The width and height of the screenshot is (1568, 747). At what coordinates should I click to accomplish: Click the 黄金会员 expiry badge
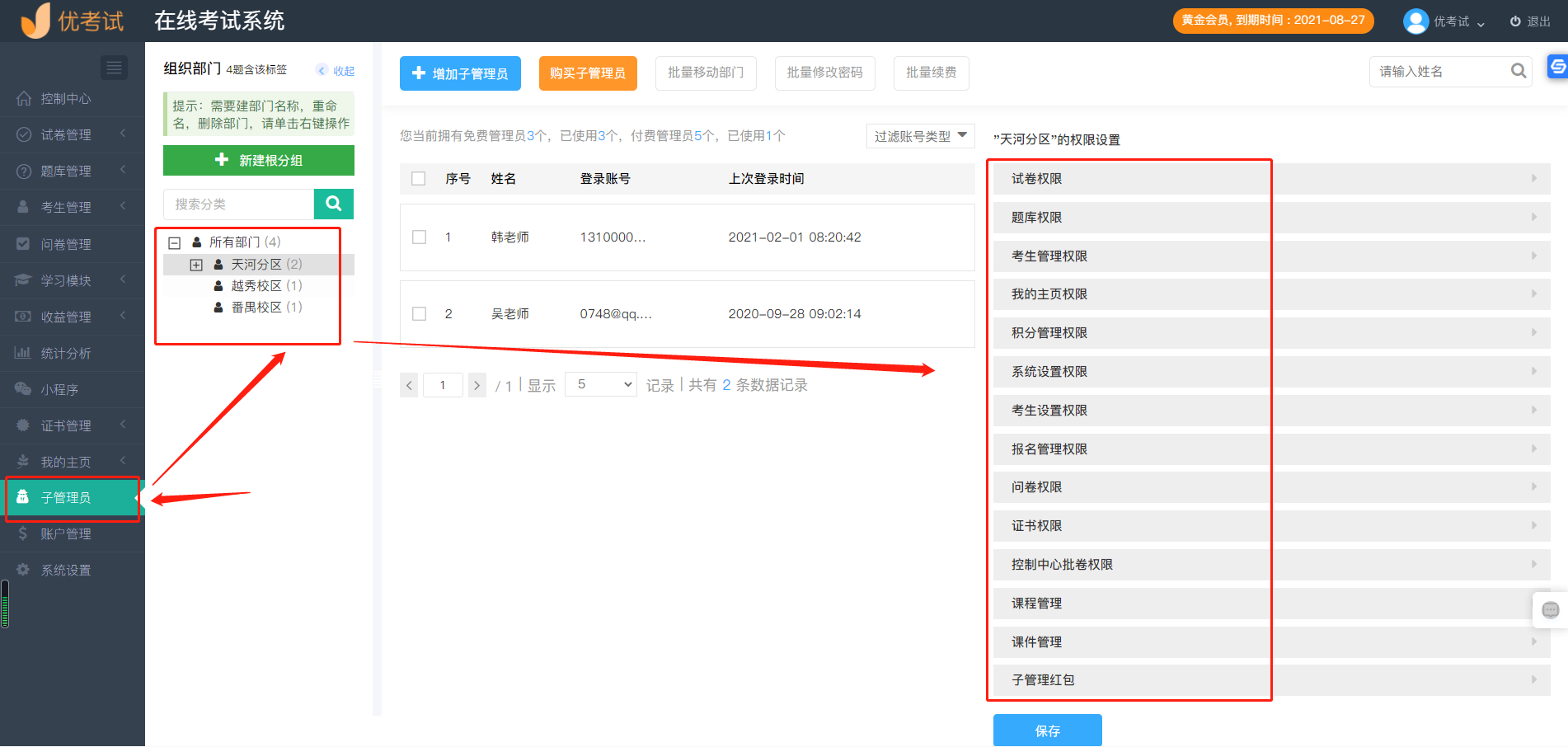click(x=1273, y=20)
